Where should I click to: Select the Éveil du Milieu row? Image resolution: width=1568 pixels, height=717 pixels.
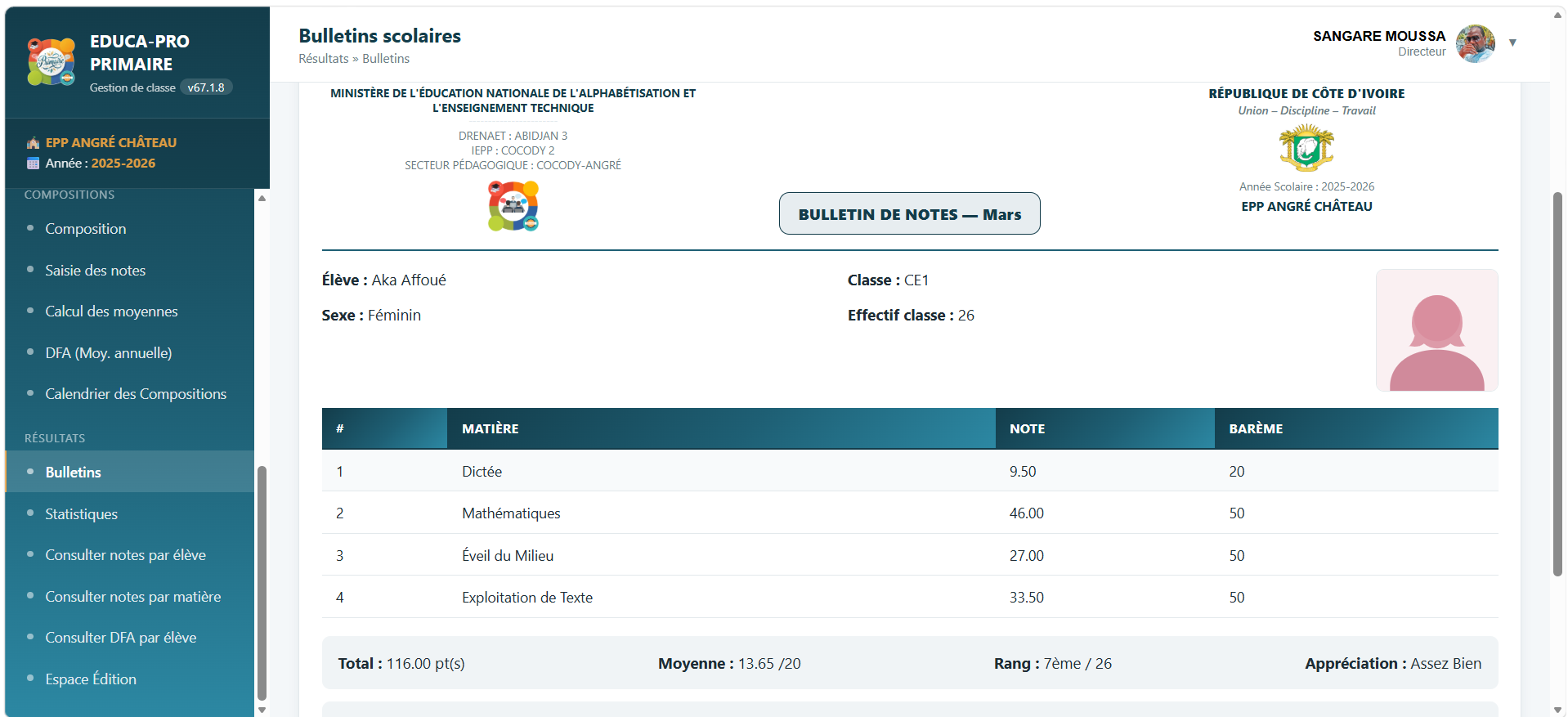coord(910,556)
